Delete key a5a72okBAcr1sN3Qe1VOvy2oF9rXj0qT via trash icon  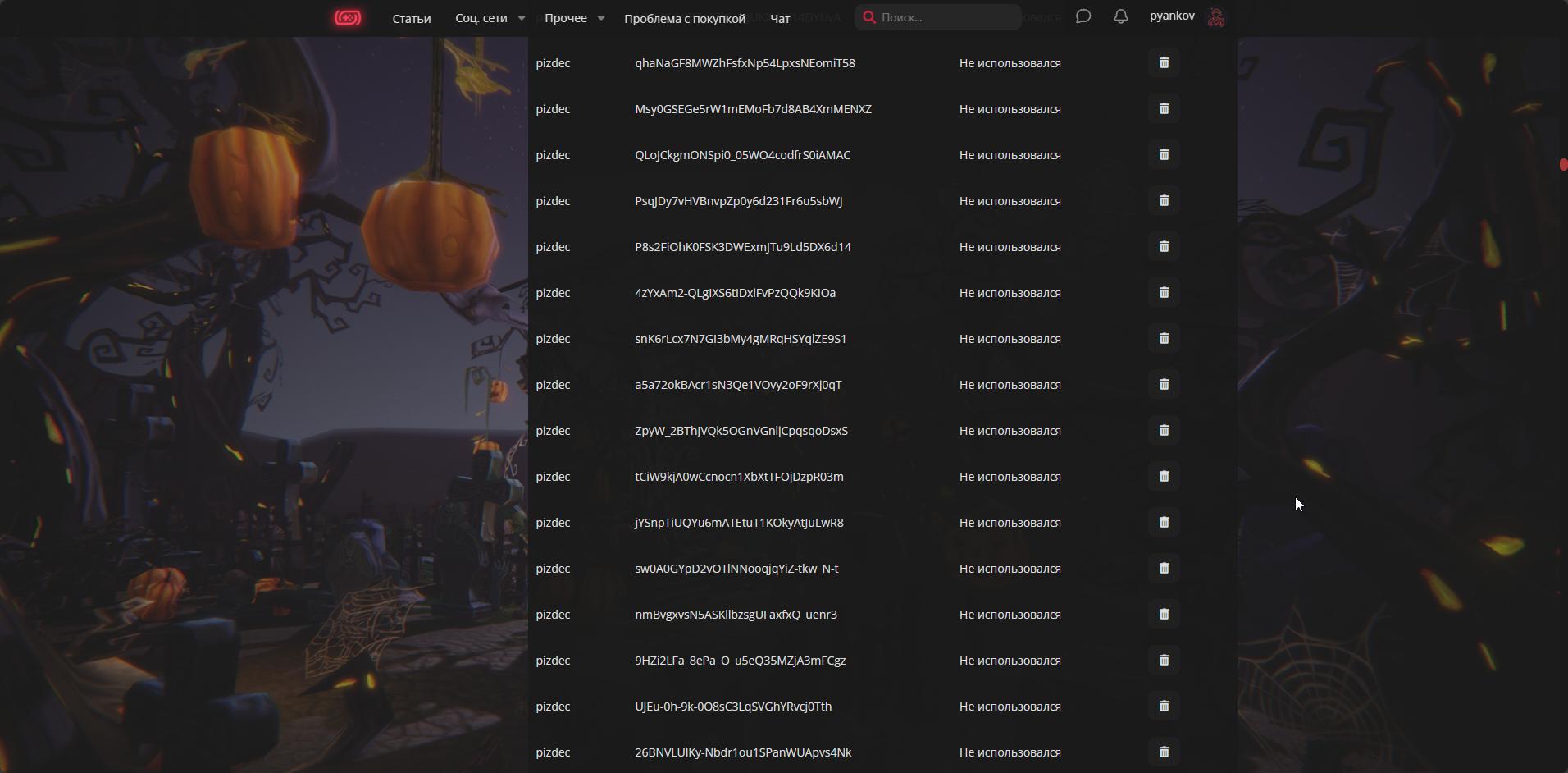1164,385
